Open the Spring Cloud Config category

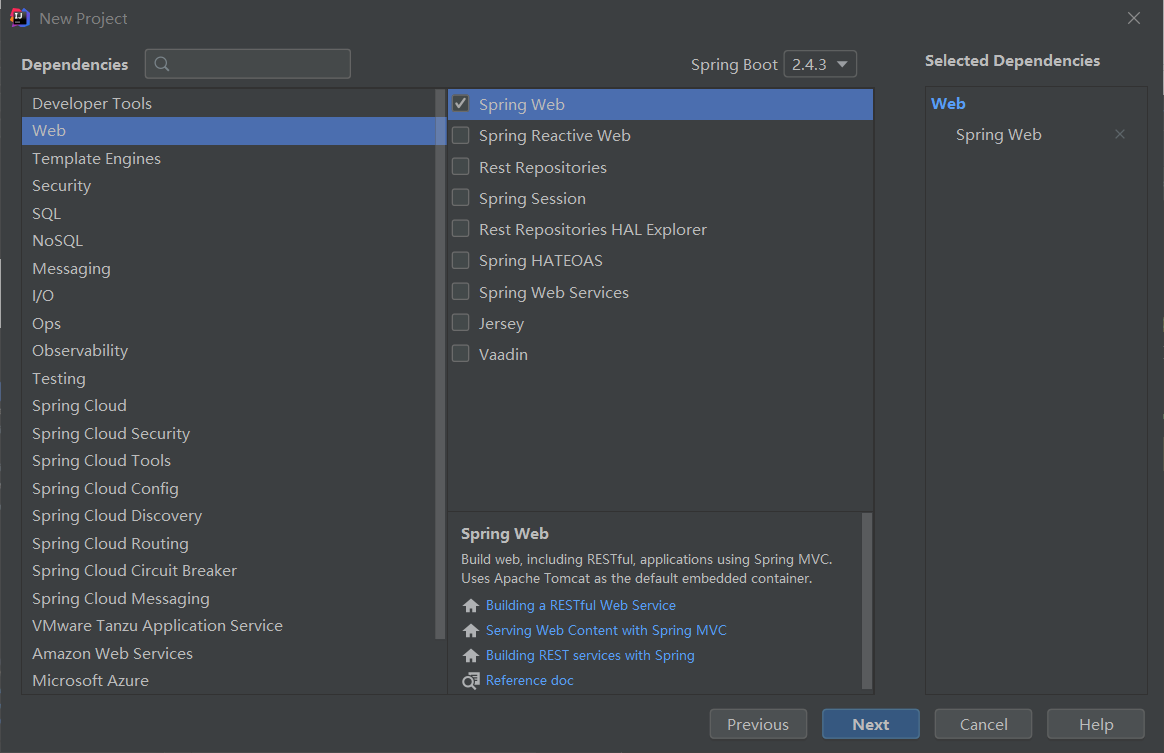(105, 488)
